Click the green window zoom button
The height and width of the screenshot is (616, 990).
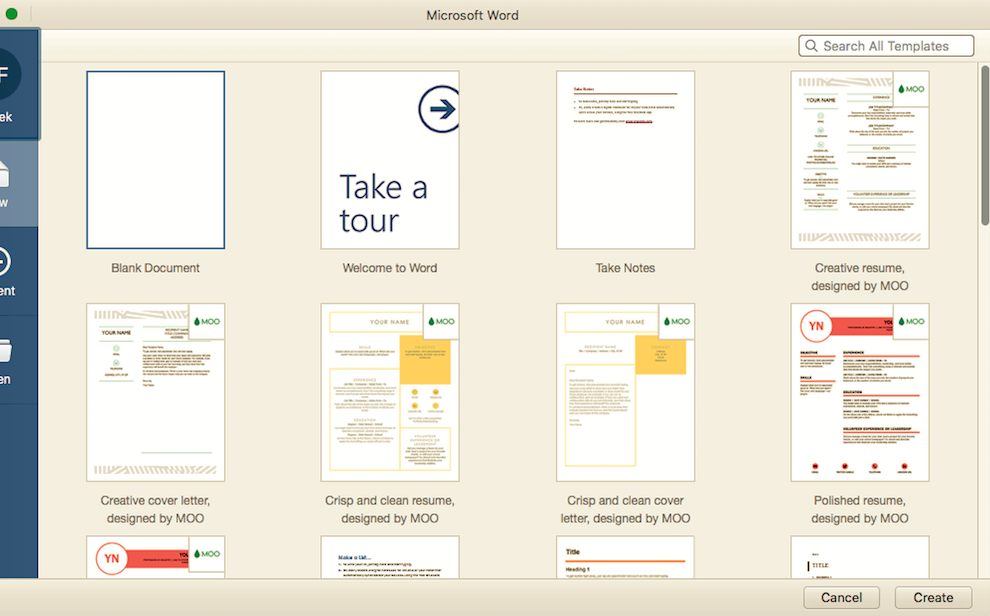[x=11, y=13]
